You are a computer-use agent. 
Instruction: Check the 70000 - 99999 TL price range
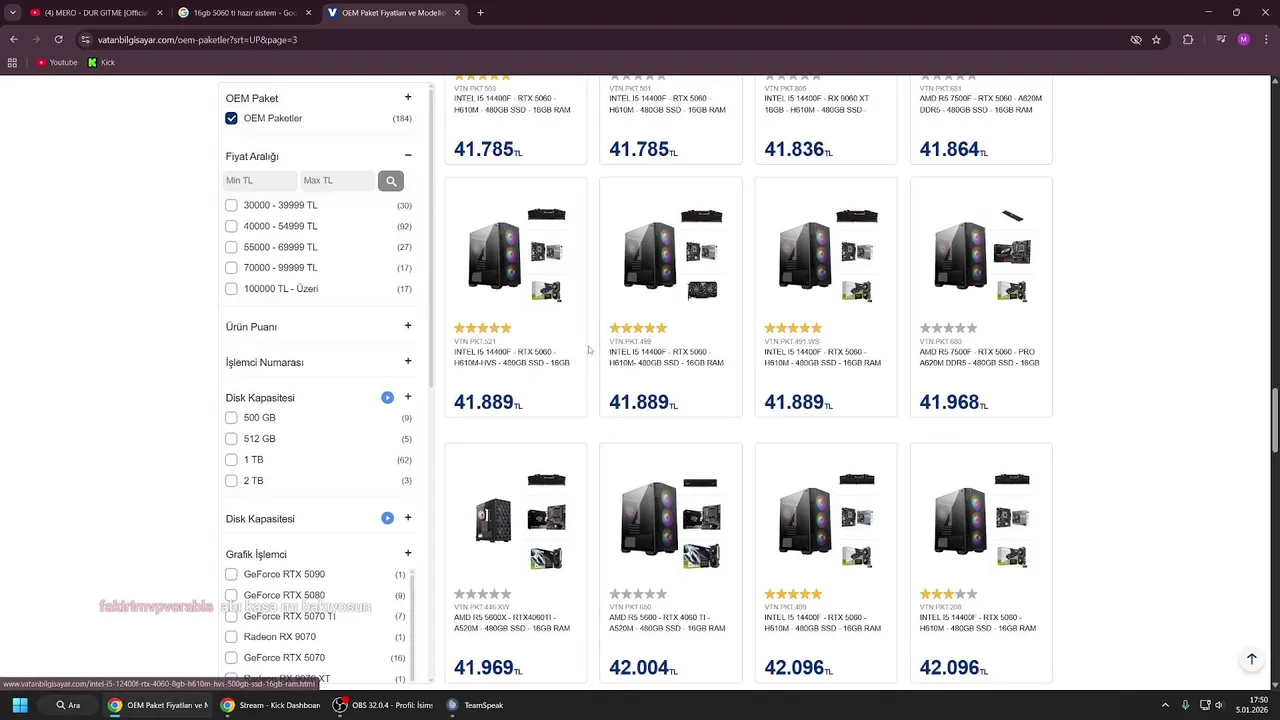click(231, 268)
